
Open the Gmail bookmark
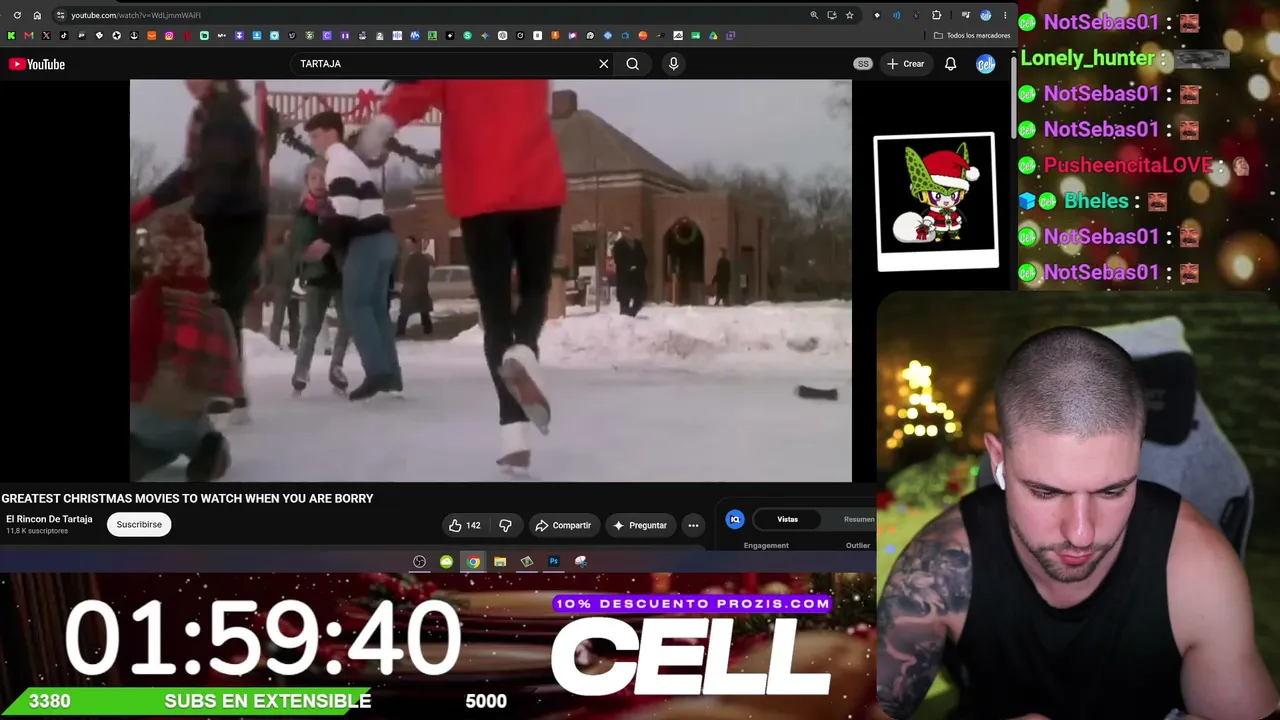click(28, 36)
